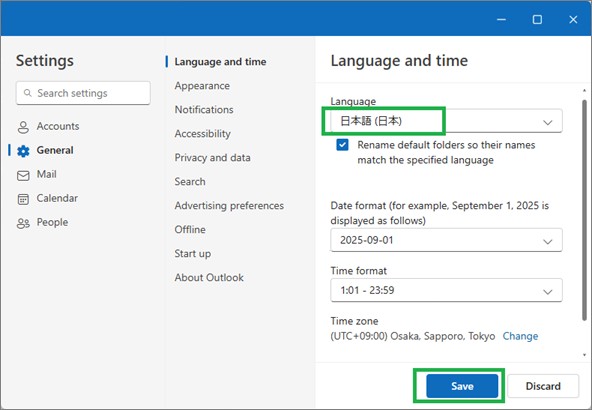Minimize the Settings window
Viewport: 592px width, 410px height.
[501, 19]
